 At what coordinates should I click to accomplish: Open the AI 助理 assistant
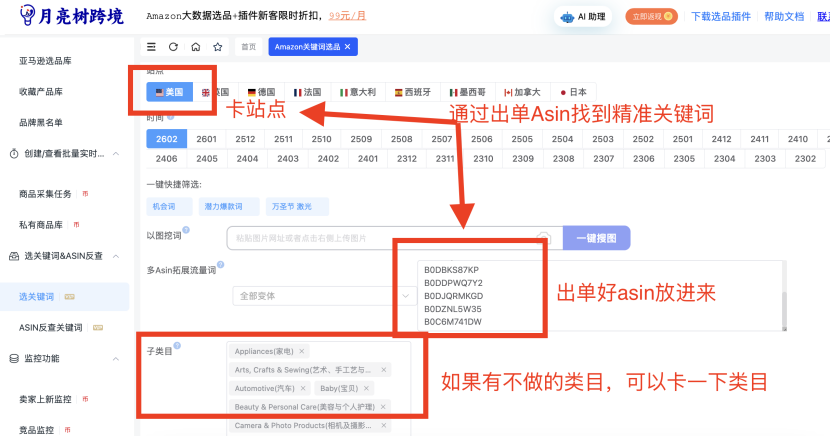click(584, 17)
